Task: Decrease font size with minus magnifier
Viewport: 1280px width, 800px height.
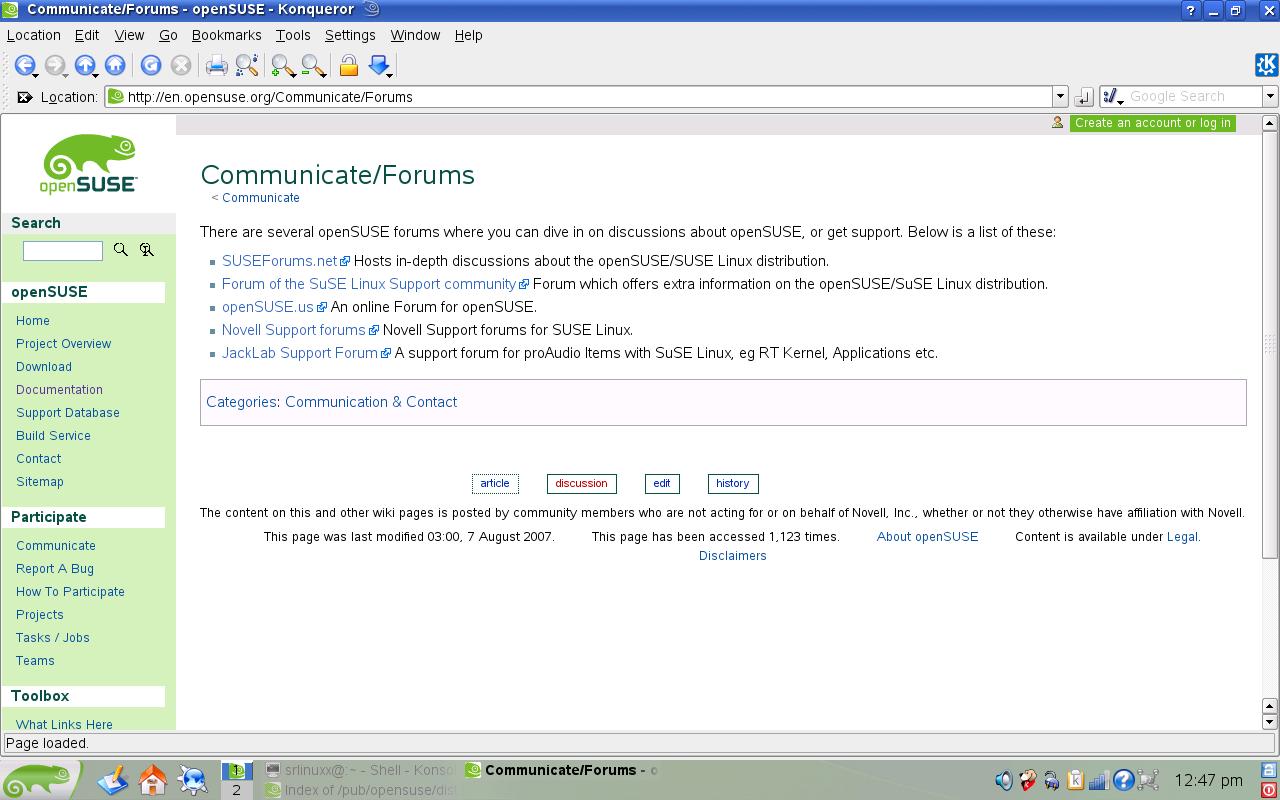Action: click(x=312, y=65)
